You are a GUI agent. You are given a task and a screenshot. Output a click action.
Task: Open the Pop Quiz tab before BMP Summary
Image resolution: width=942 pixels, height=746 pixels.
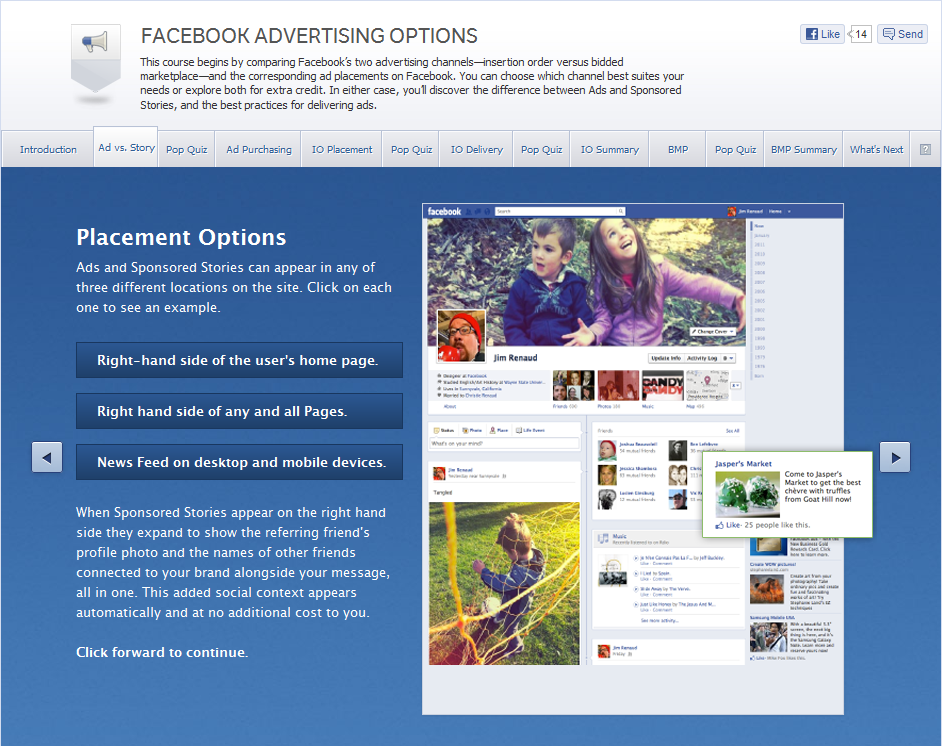pos(735,150)
